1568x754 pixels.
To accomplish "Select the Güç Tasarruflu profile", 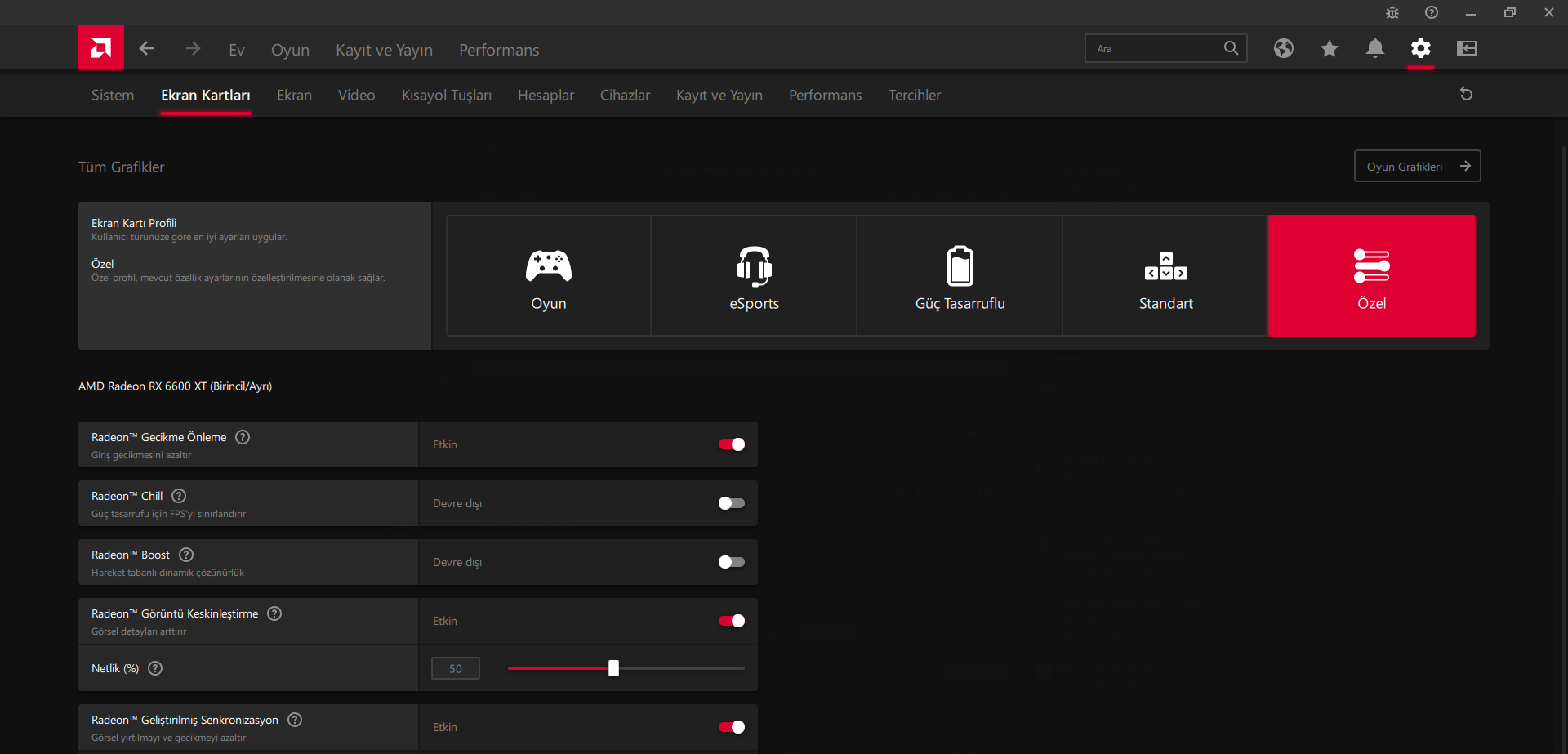I will pos(960,275).
